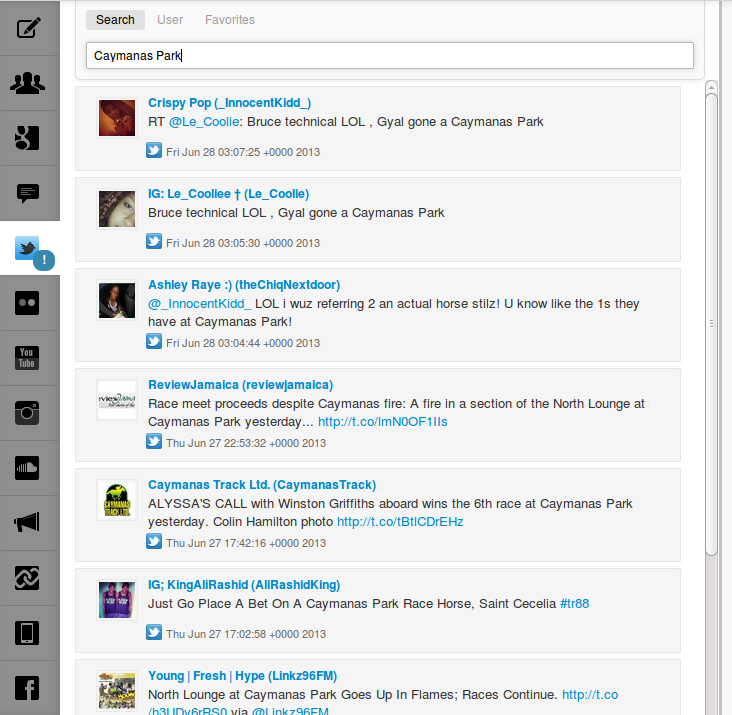Open the #tr88 hashtag link
Image resolution: width=732 pixels, height=715 pixels.
coord(575,604)
